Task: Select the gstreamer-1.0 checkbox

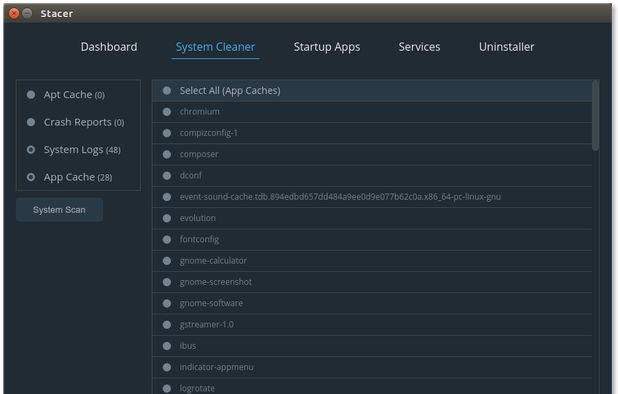Action: (167, 325)
